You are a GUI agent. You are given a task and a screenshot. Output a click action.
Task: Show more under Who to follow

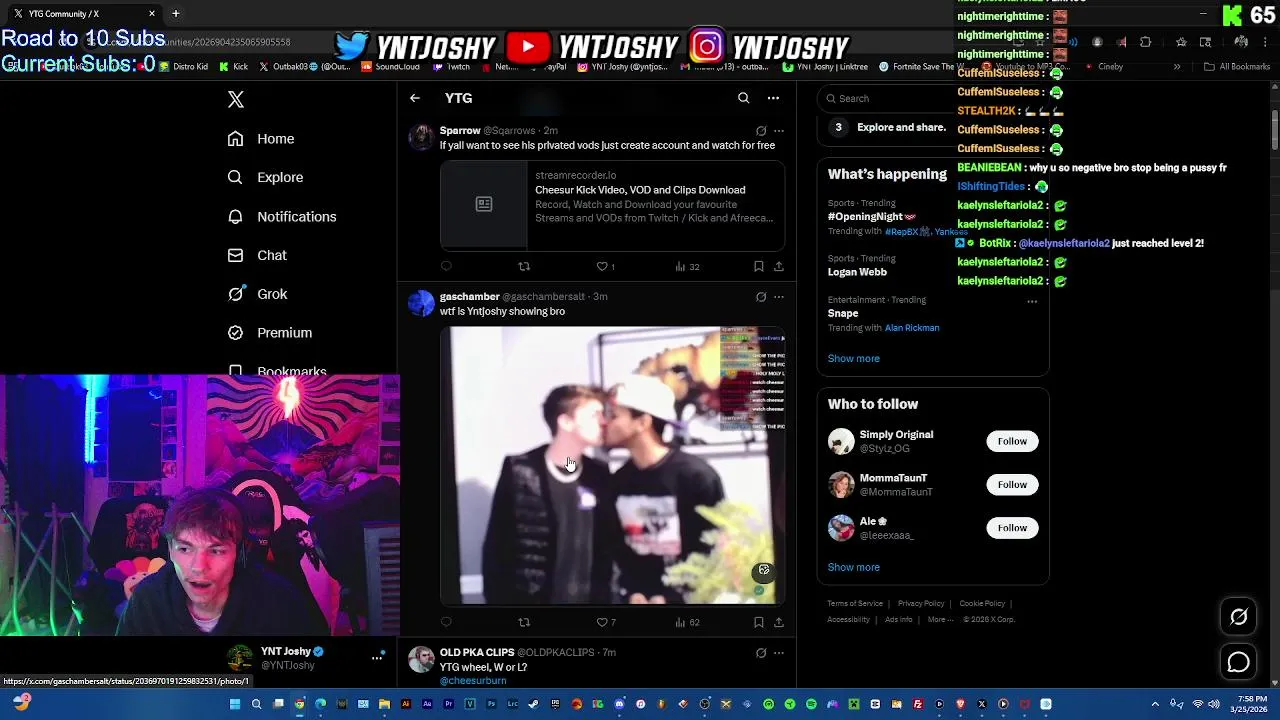(x=853, y=567)
